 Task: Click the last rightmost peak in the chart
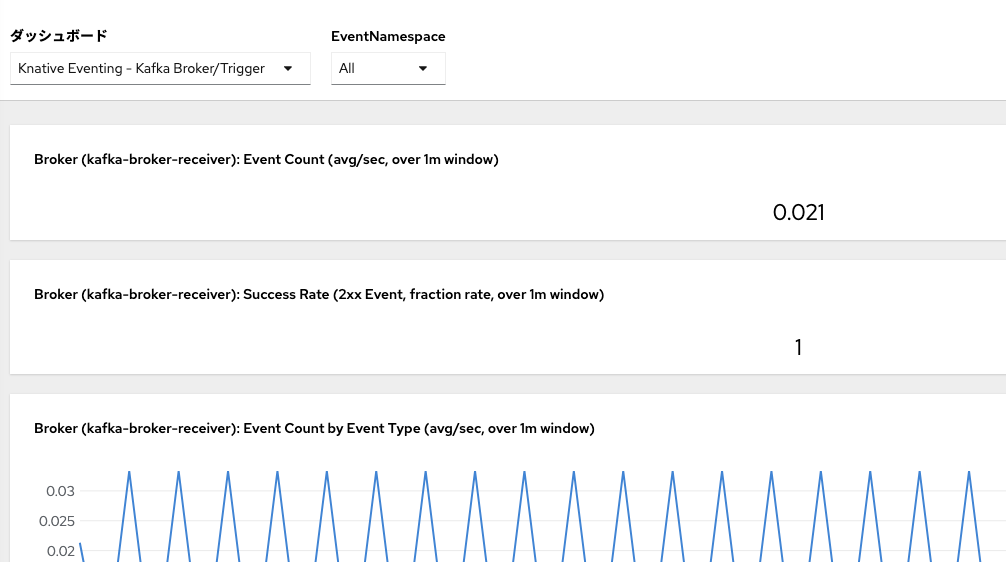pyautogui.click(x=968, y=472)
